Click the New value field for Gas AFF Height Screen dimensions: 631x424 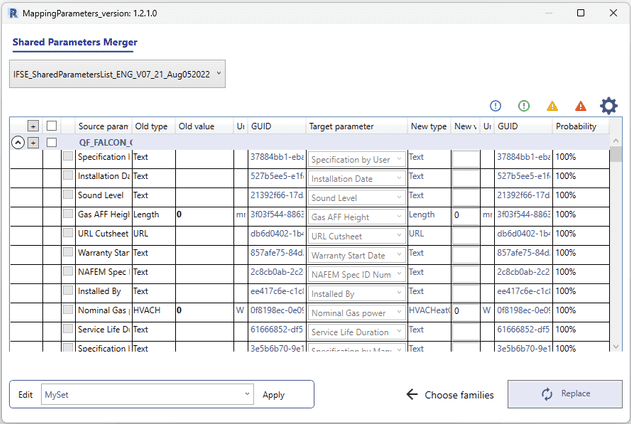coord(465,215)
